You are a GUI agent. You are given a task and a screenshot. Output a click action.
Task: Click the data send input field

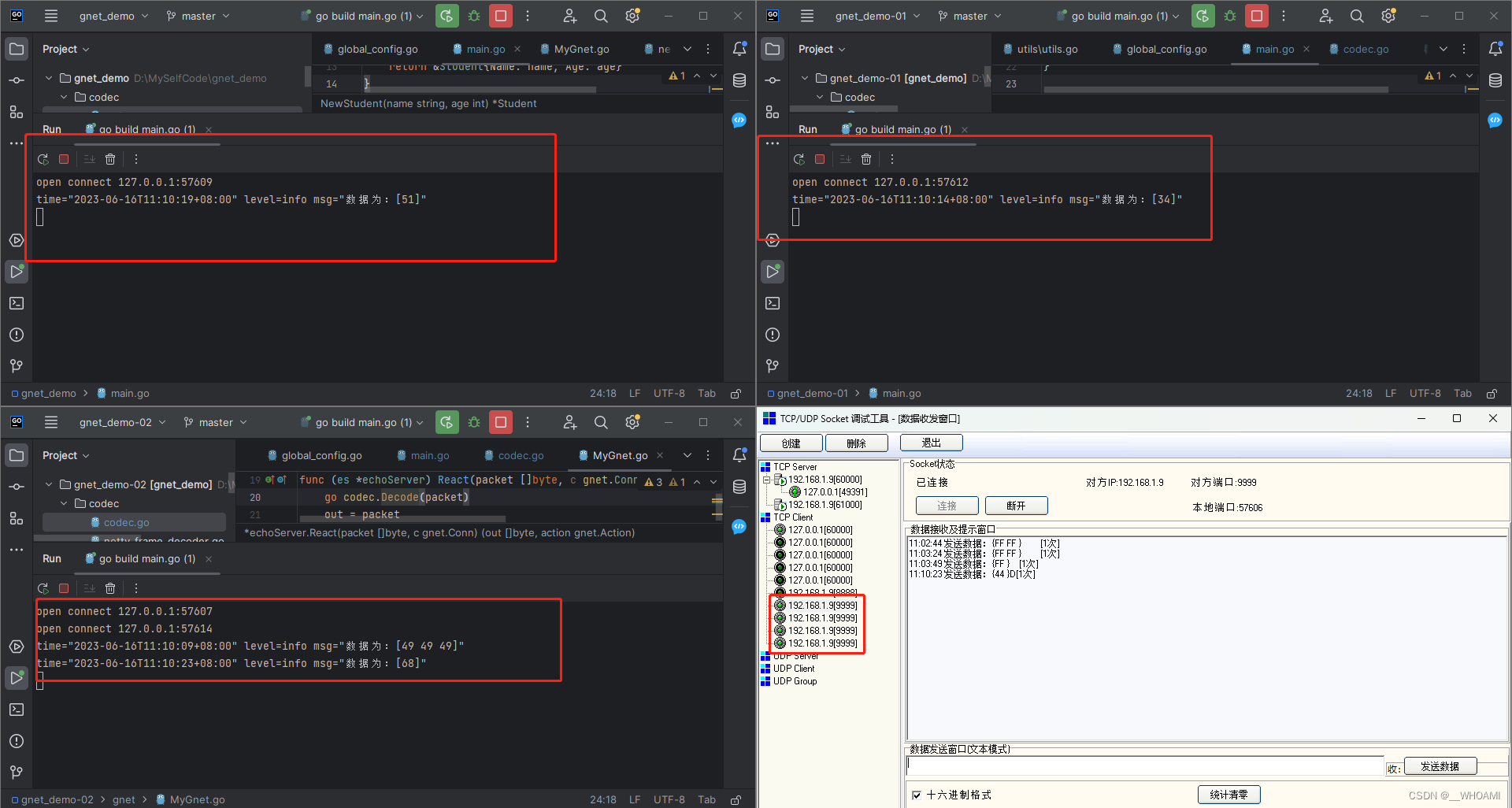coord(1142,765)
